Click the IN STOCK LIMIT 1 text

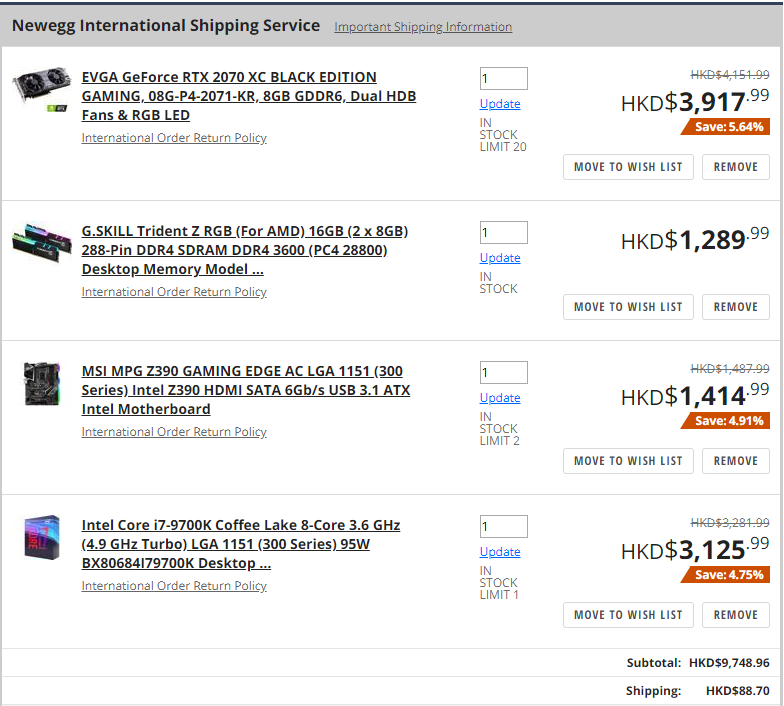[x=499, y=583]
